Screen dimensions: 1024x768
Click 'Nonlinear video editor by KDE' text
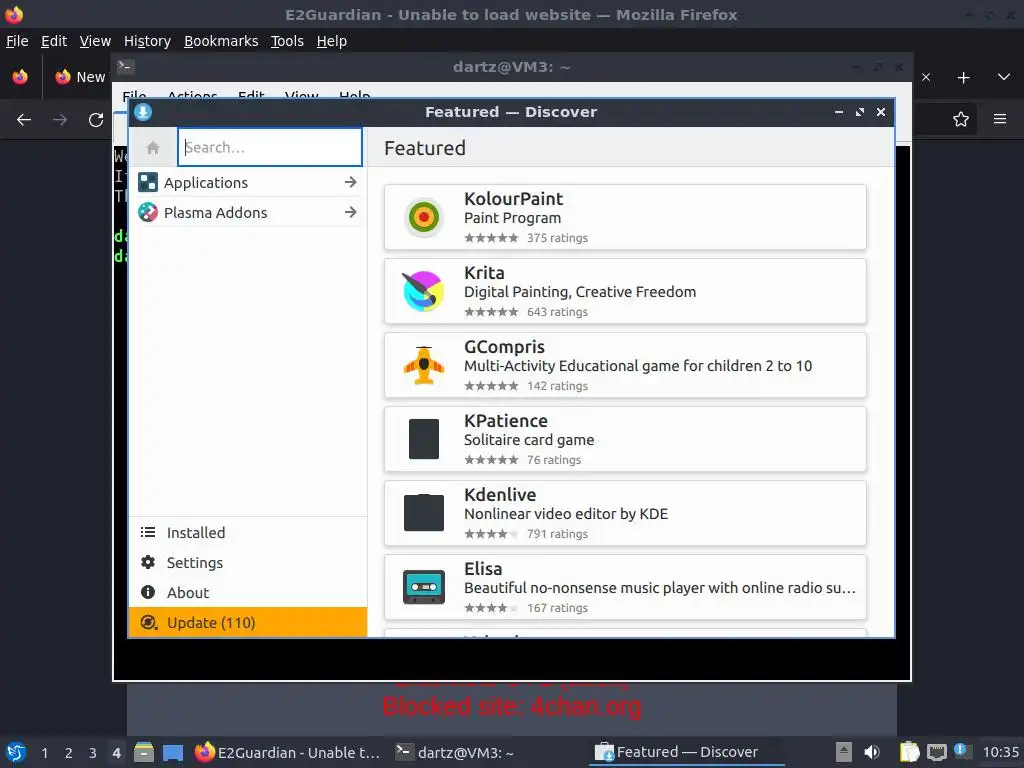point(566,514)
